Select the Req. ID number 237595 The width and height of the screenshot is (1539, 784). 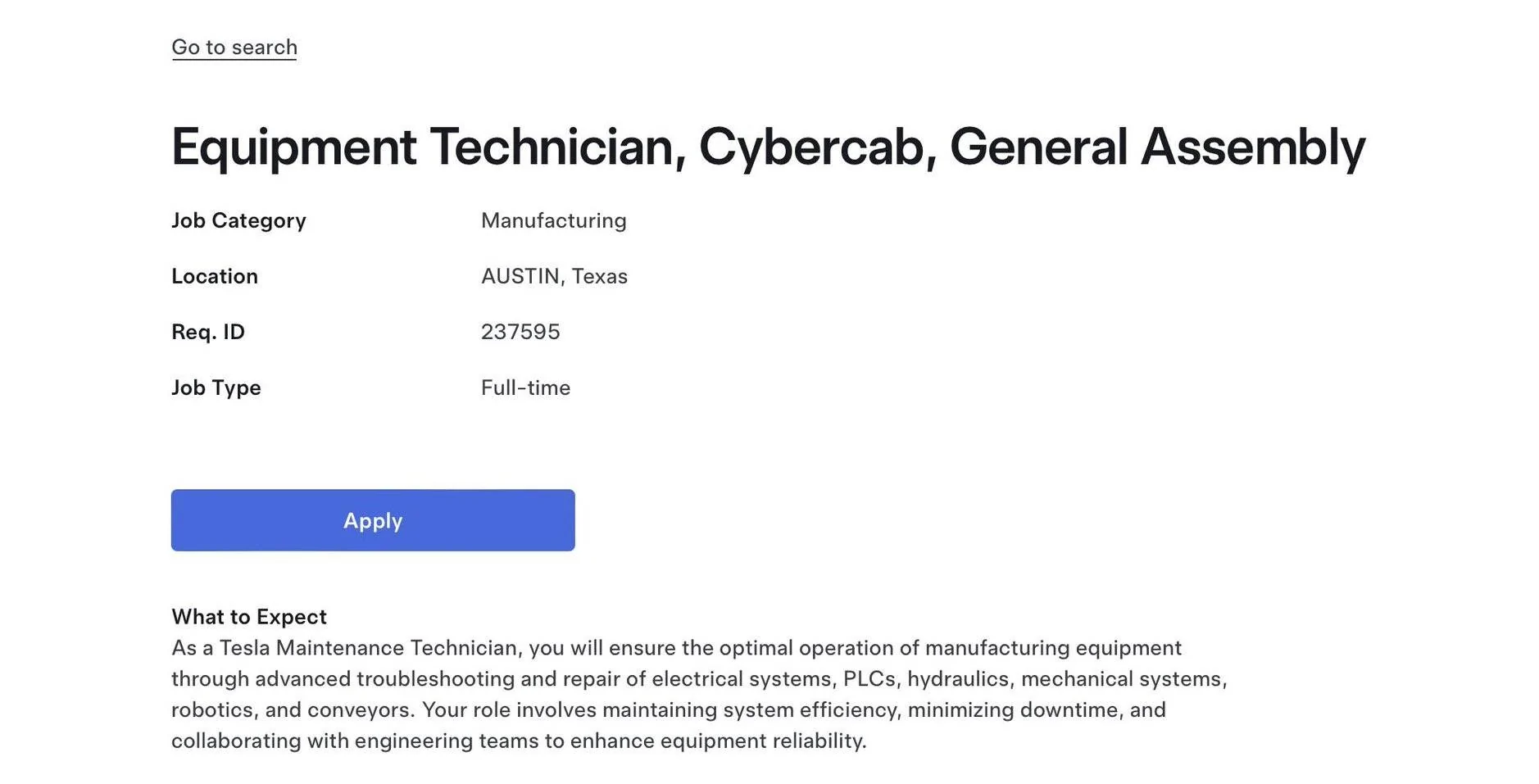(x=520, y=331)
